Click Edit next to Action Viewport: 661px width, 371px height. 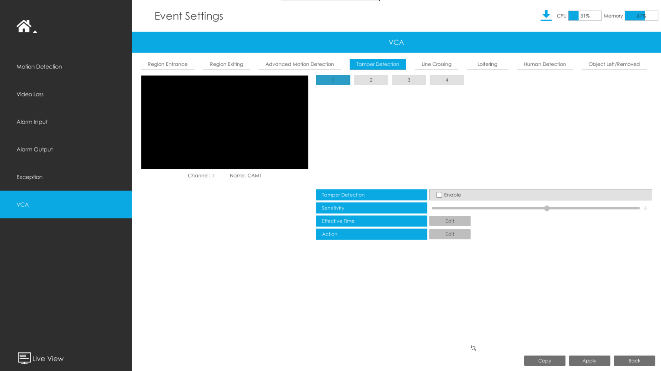(x=450, y=234)
